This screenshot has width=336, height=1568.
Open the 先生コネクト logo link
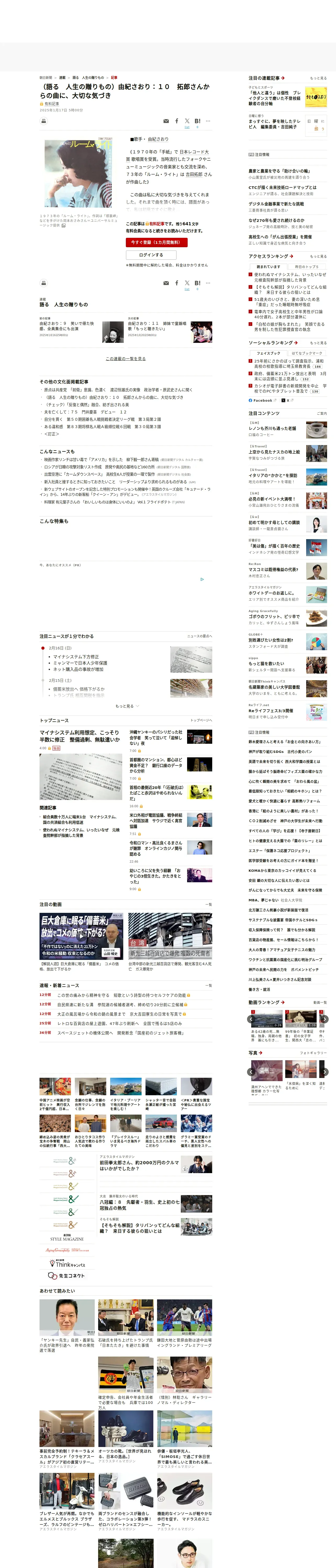(x=66, y=1275)
